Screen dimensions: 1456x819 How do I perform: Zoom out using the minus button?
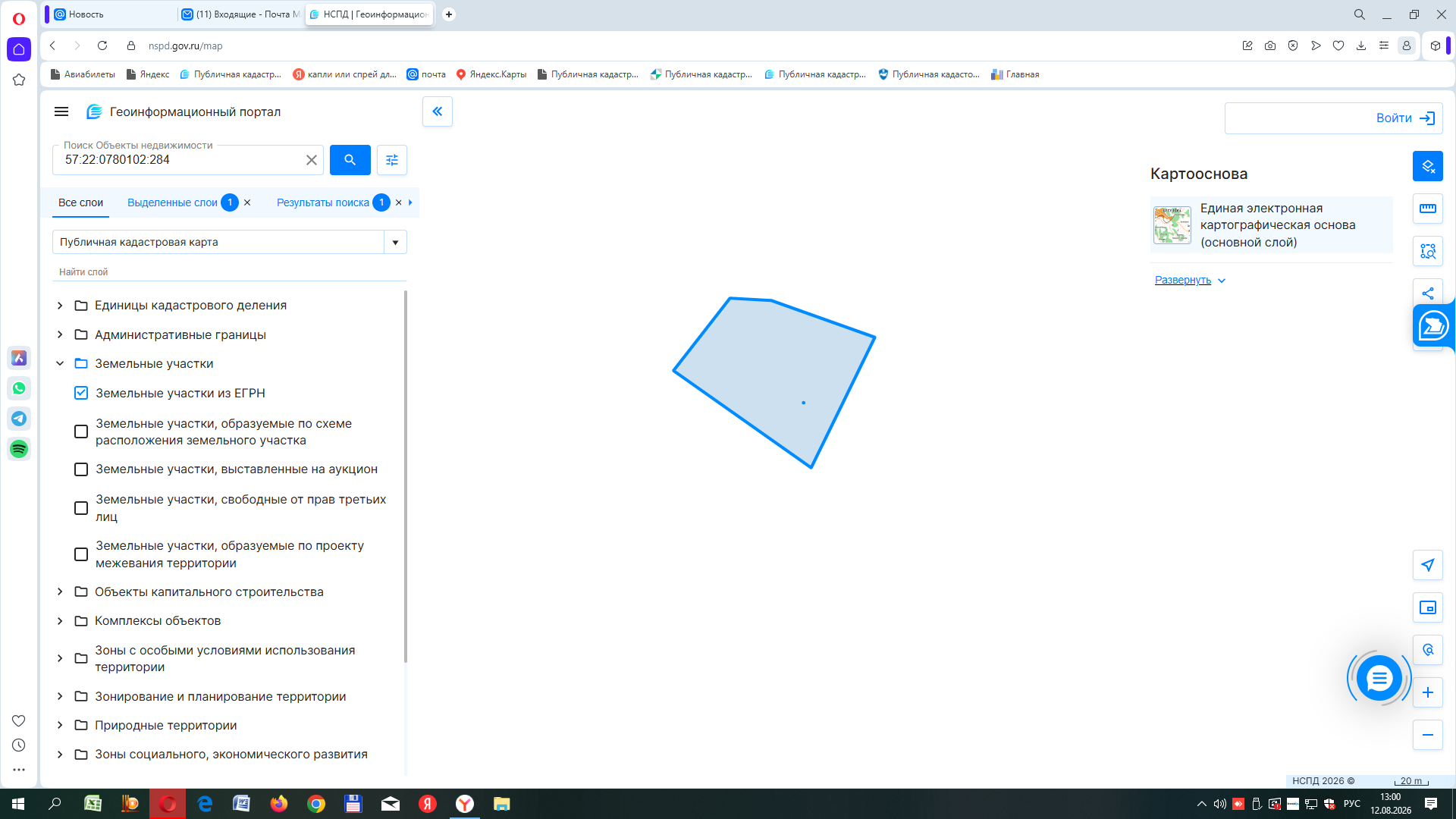coord(1428,735)
